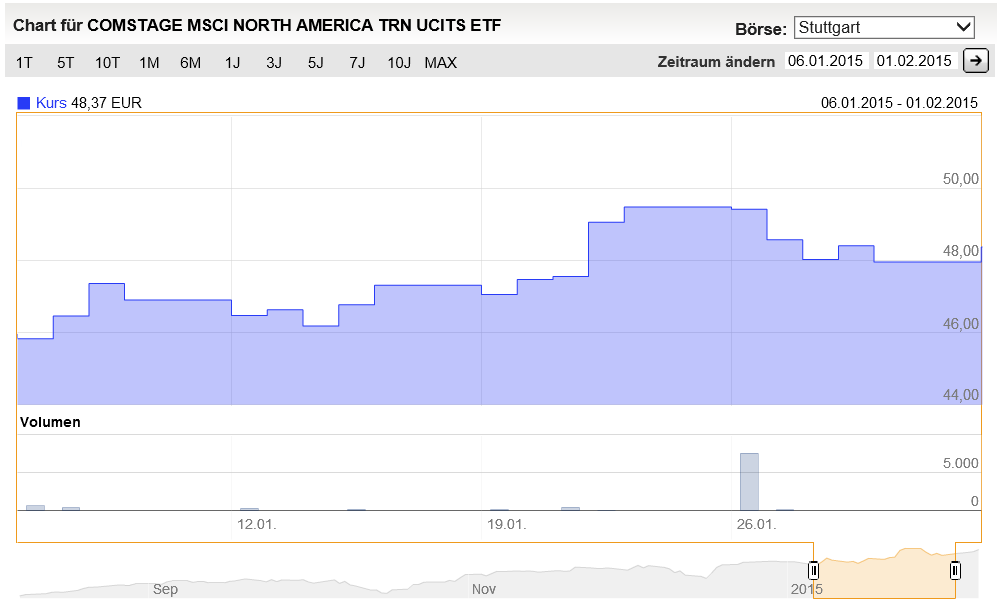Image resolution: width=1004 pixels, height=607 pixels.
Task: Display the 5J chart range
Action: pos(316,62)
